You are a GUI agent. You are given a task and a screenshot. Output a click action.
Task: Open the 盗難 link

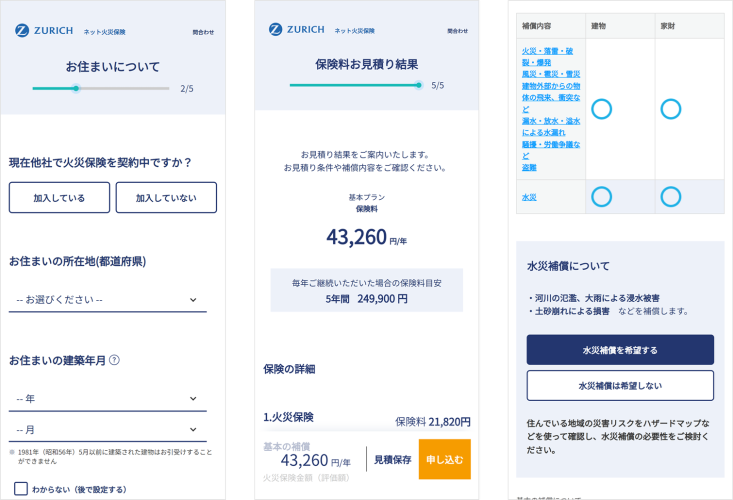[x=529, y=167]
